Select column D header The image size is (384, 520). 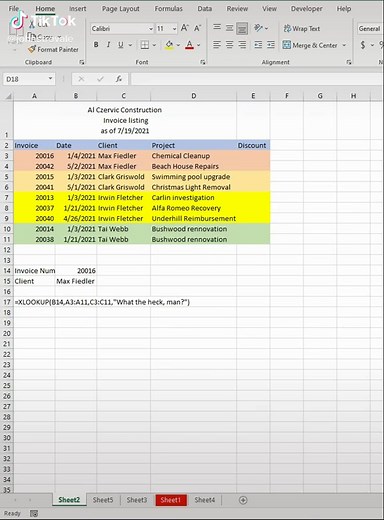point(193,96)
